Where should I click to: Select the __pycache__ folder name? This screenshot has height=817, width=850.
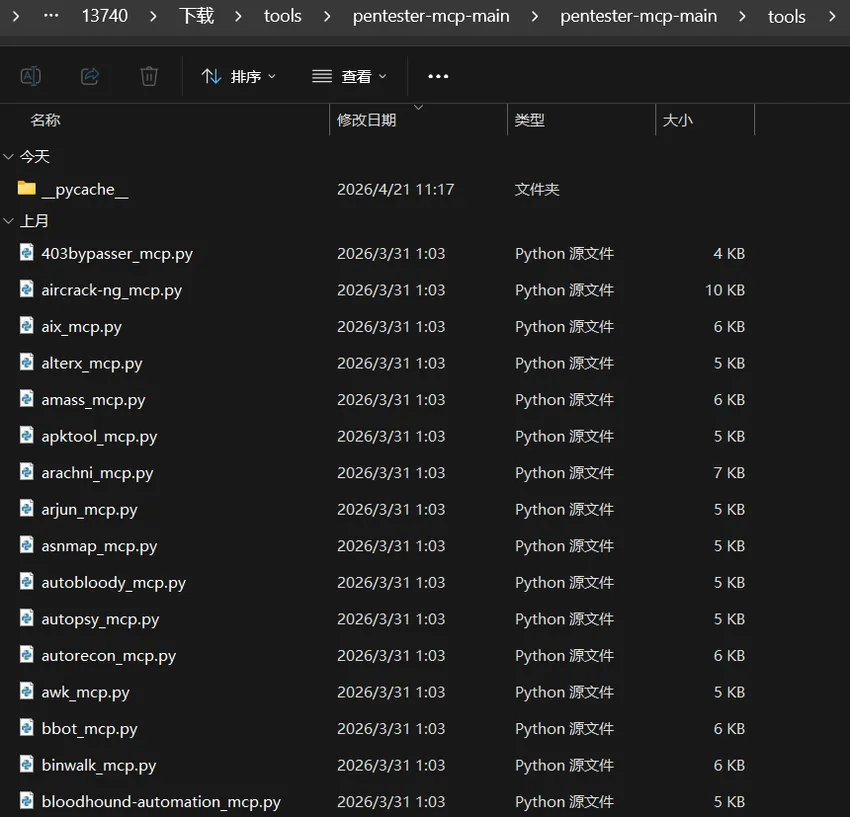tap(85, 190)
